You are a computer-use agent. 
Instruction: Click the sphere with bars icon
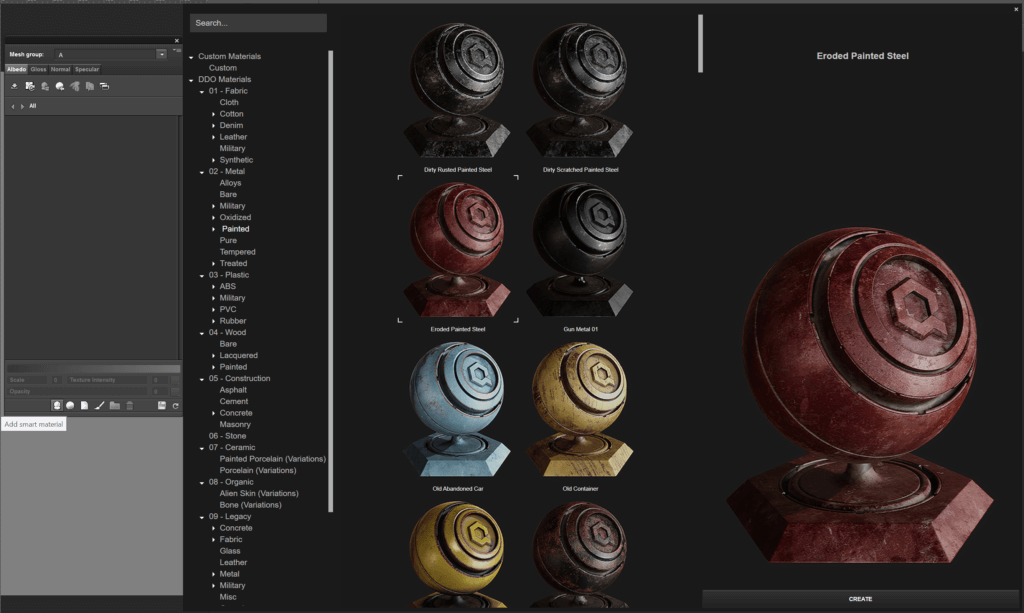pos(45,86)
